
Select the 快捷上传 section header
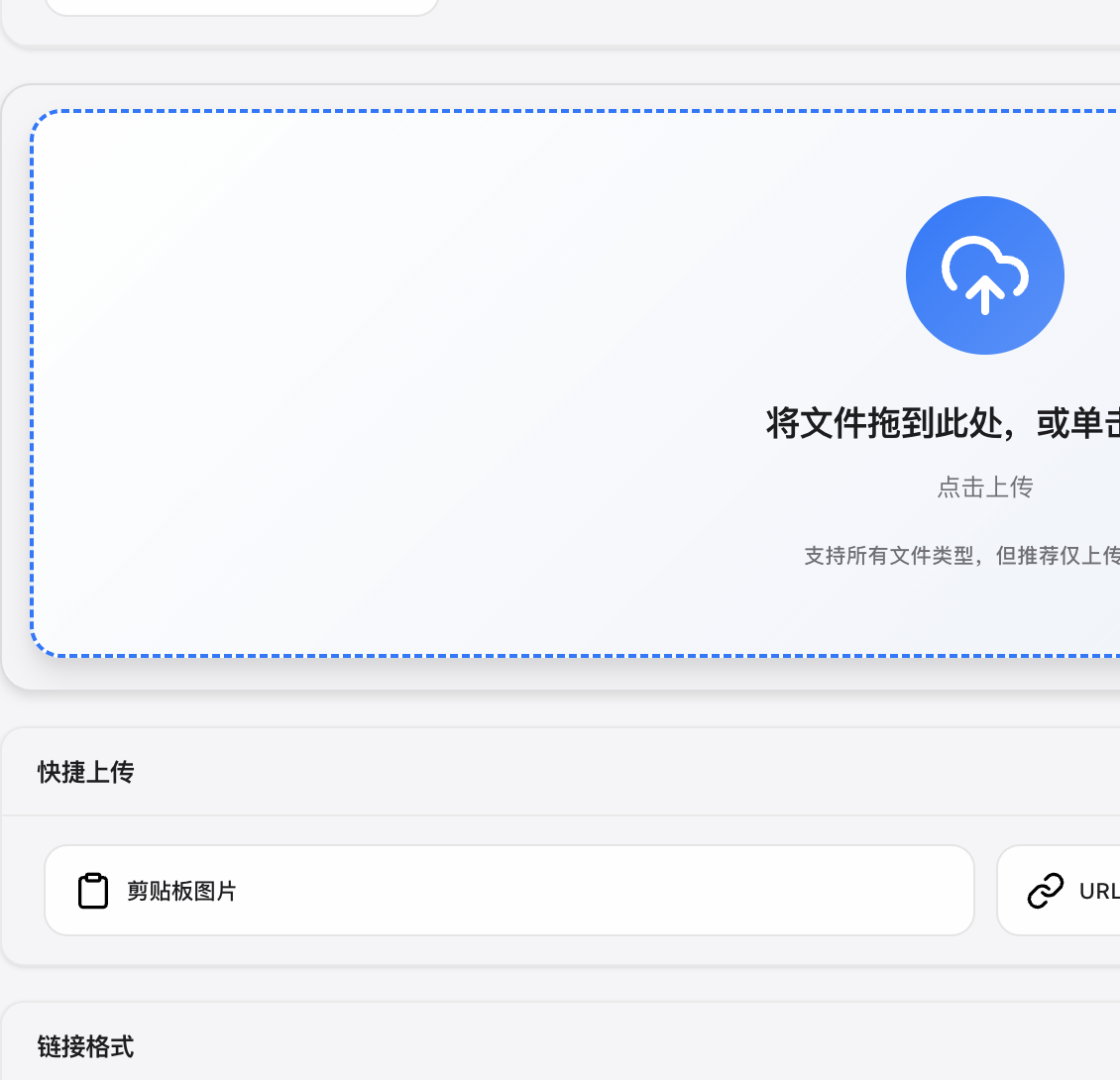tap(86, 772)
